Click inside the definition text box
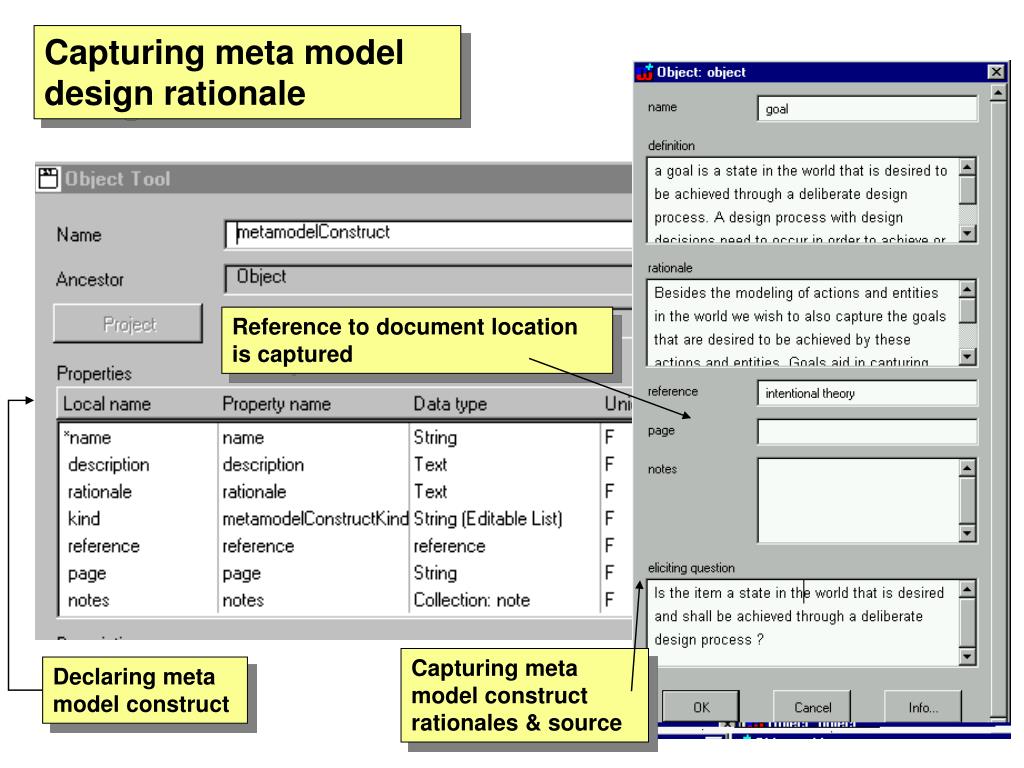 click(x=803, y=200)
